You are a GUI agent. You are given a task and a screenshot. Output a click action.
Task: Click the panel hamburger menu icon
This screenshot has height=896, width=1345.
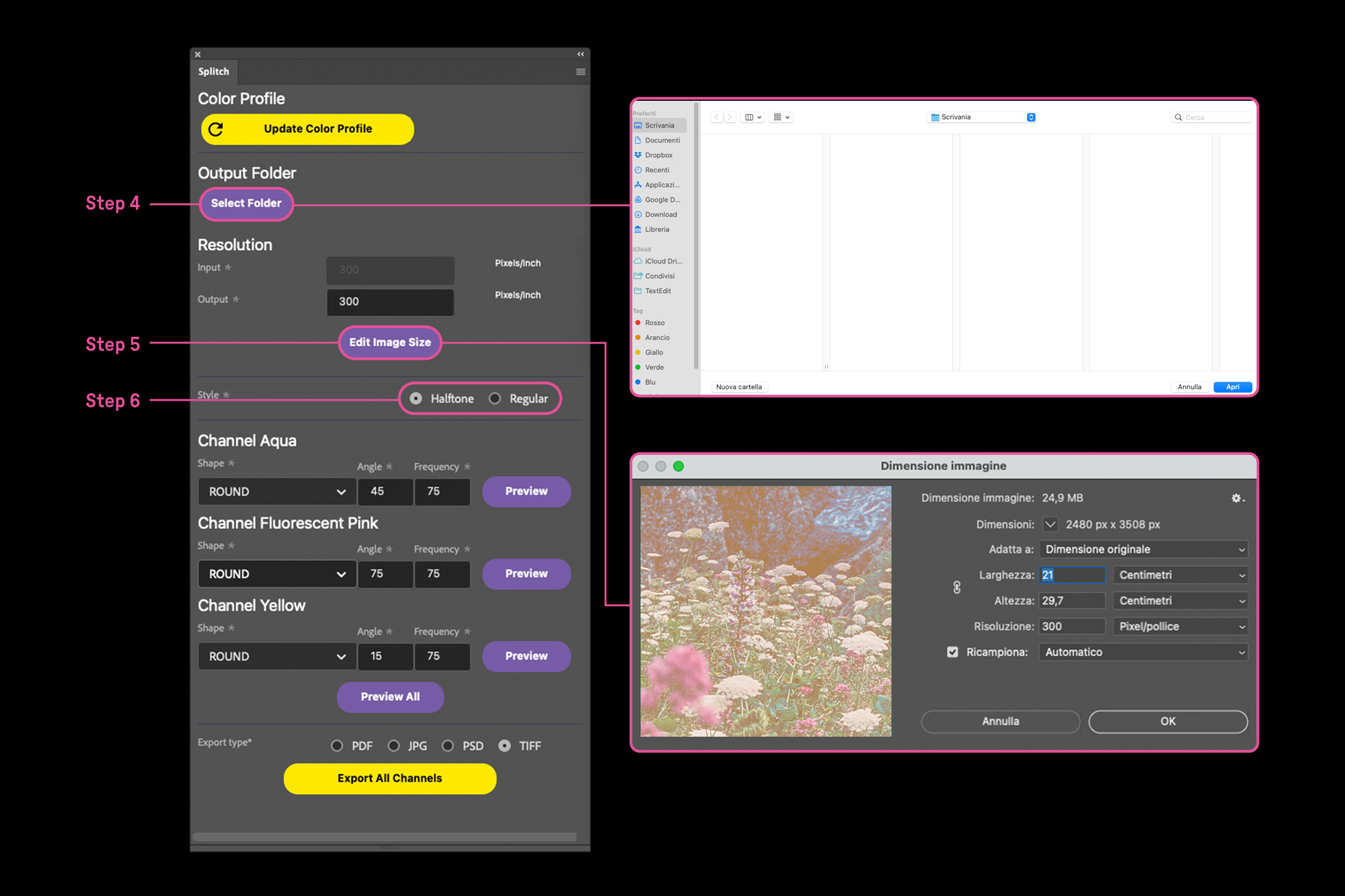[x=580, y=72]
